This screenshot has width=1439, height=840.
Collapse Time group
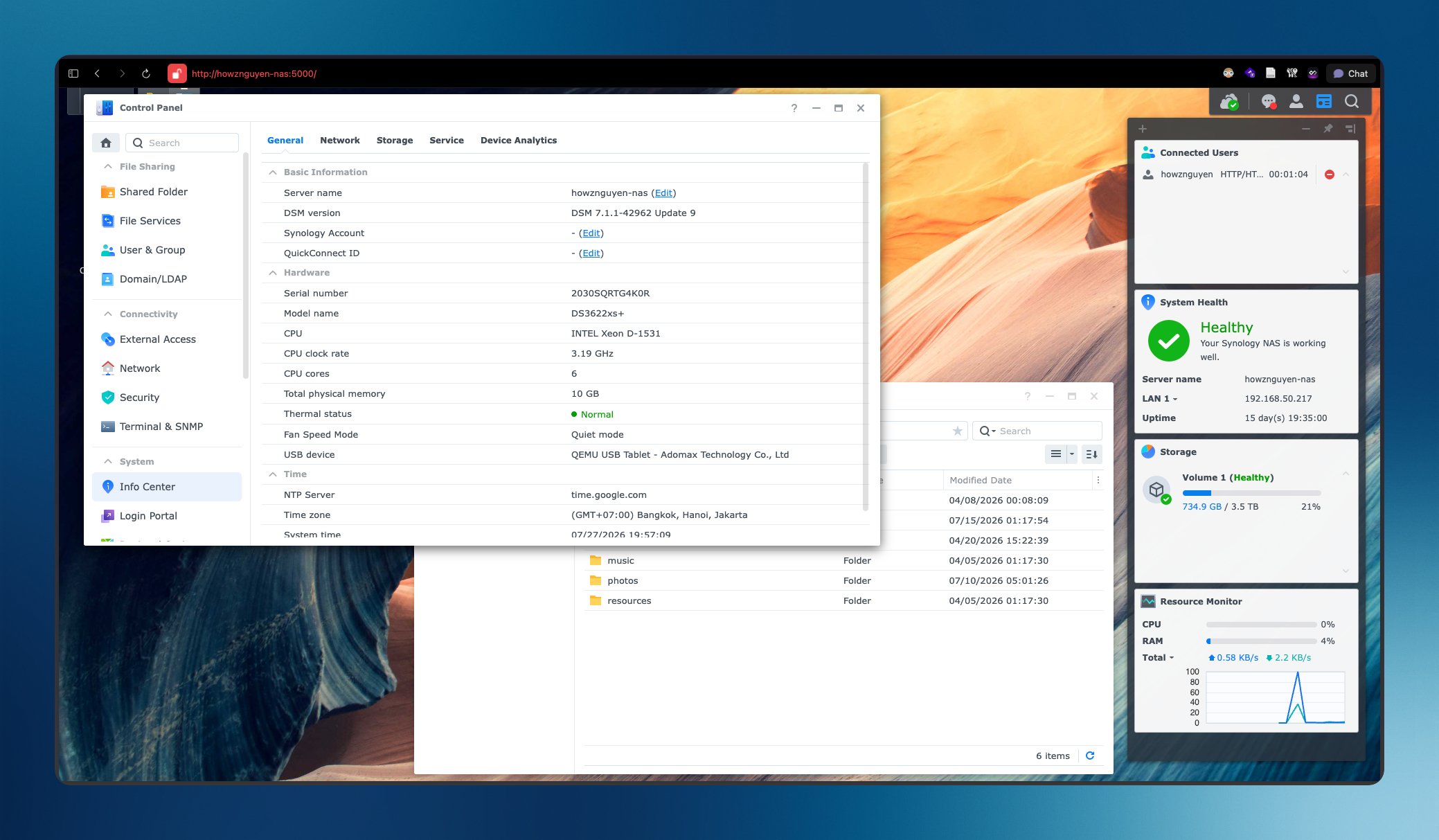(x=273, y=474)
